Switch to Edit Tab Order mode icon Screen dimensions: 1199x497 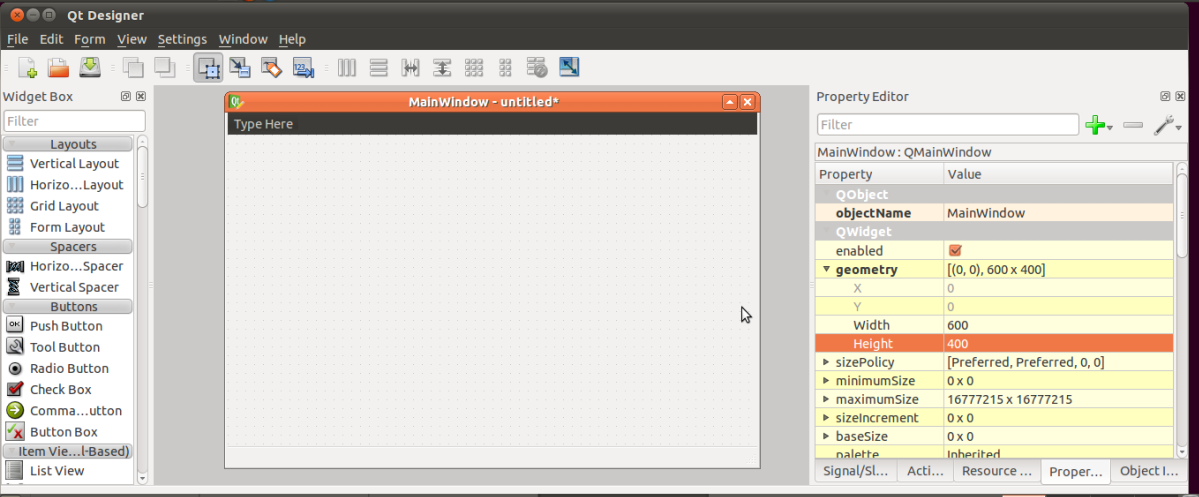point(303,67)
